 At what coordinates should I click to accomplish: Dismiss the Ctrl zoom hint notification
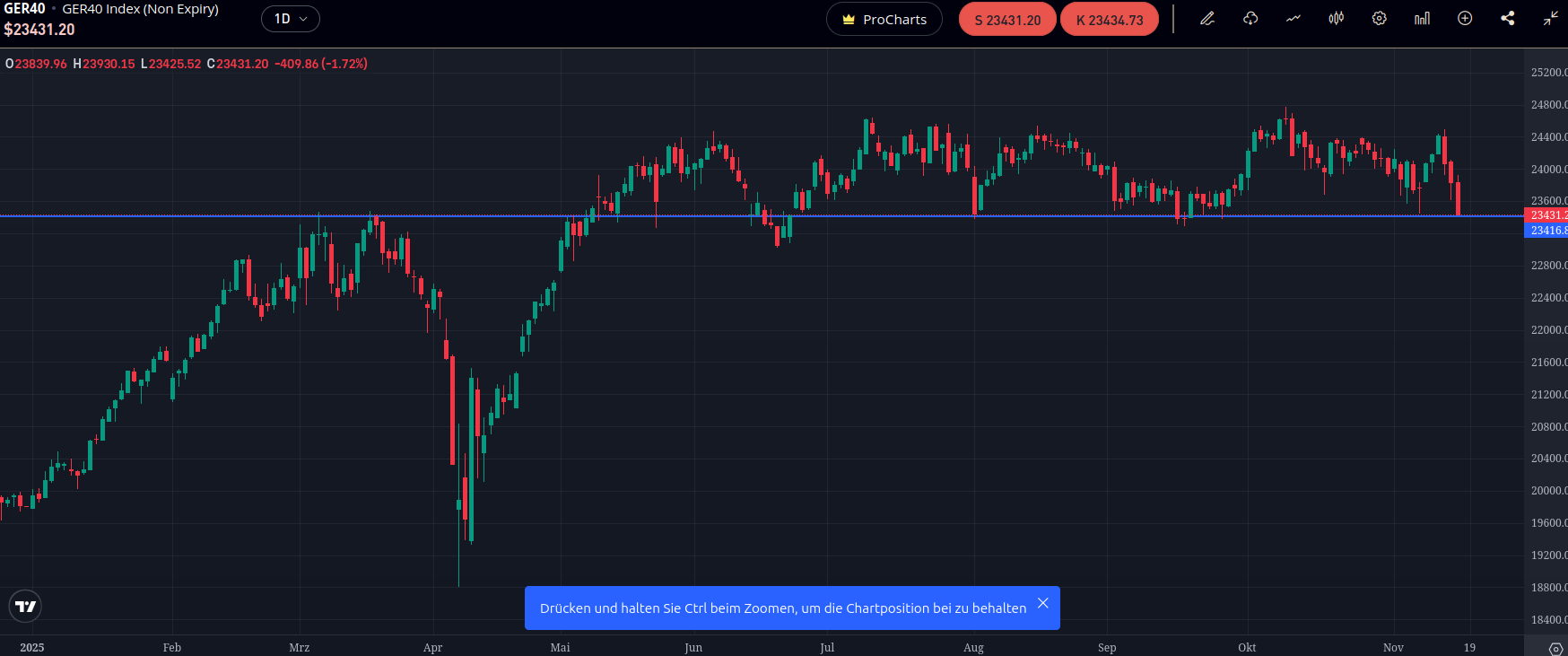click(1042, 603)
